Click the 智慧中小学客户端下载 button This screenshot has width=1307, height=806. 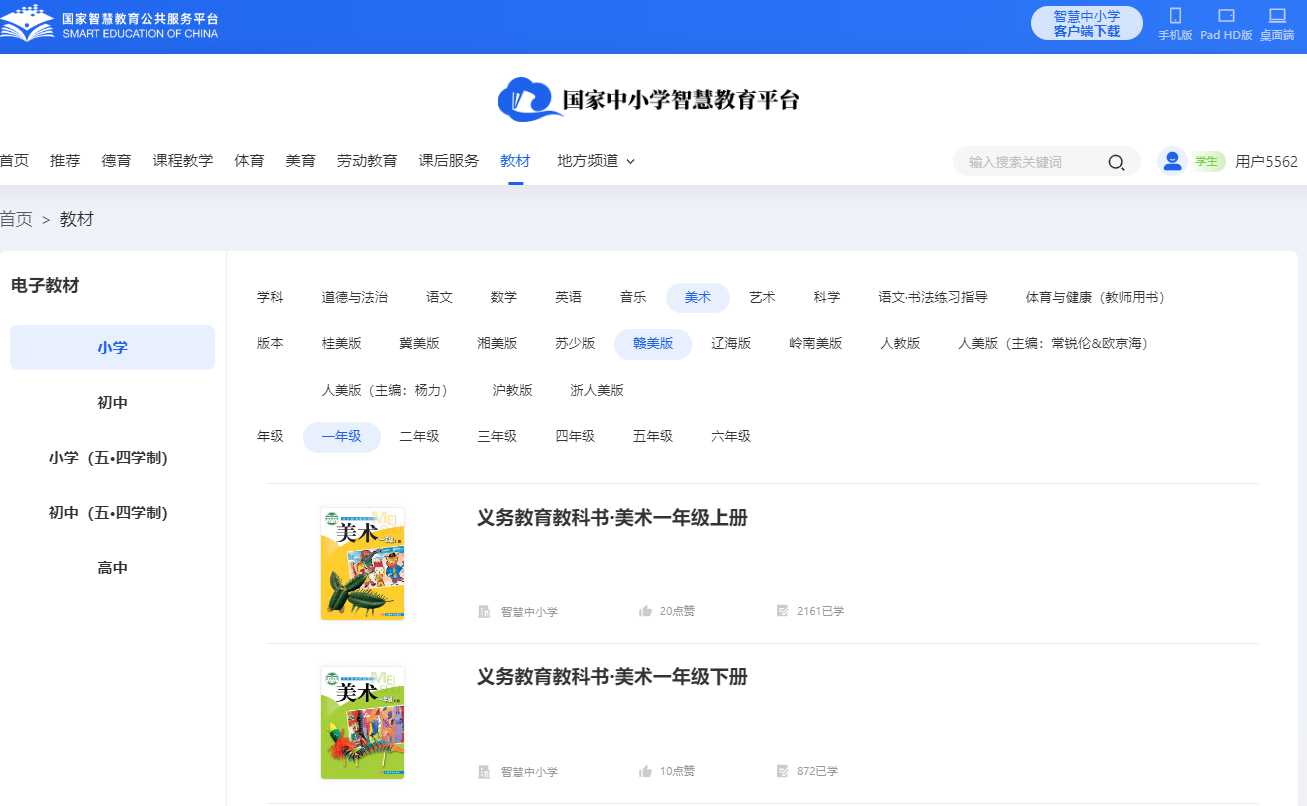1087,23
